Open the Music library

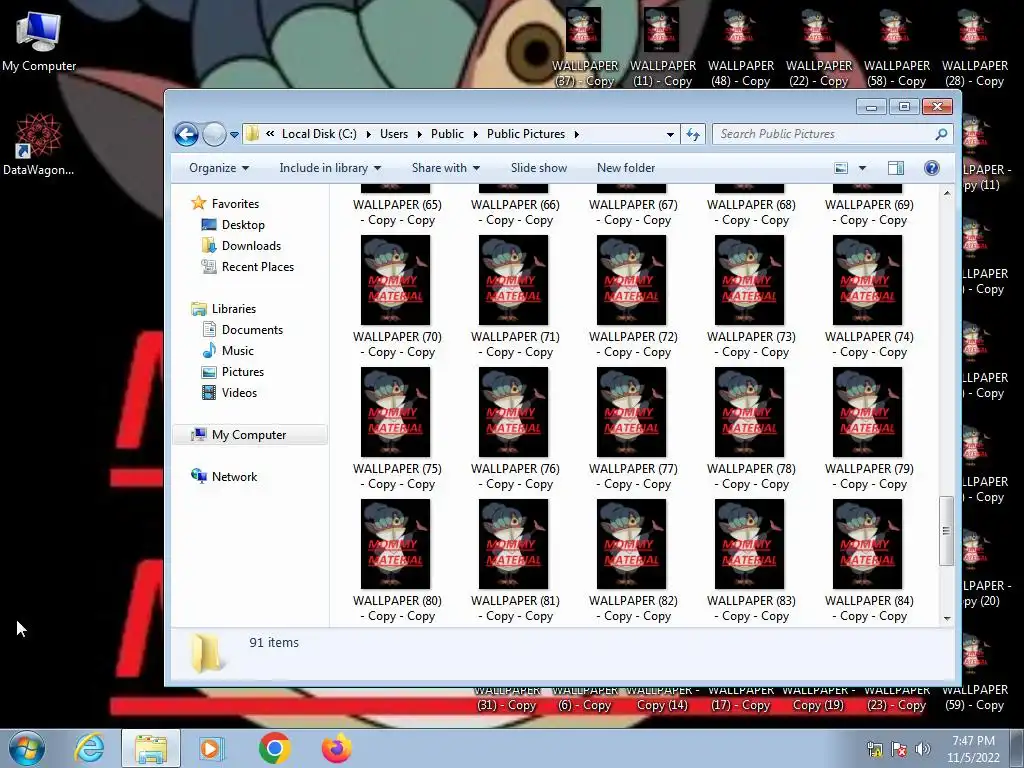pyautogui.click(x=237, y=351)
